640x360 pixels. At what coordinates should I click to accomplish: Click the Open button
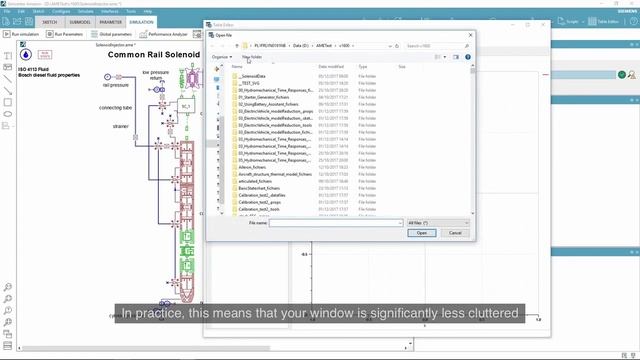422,233
